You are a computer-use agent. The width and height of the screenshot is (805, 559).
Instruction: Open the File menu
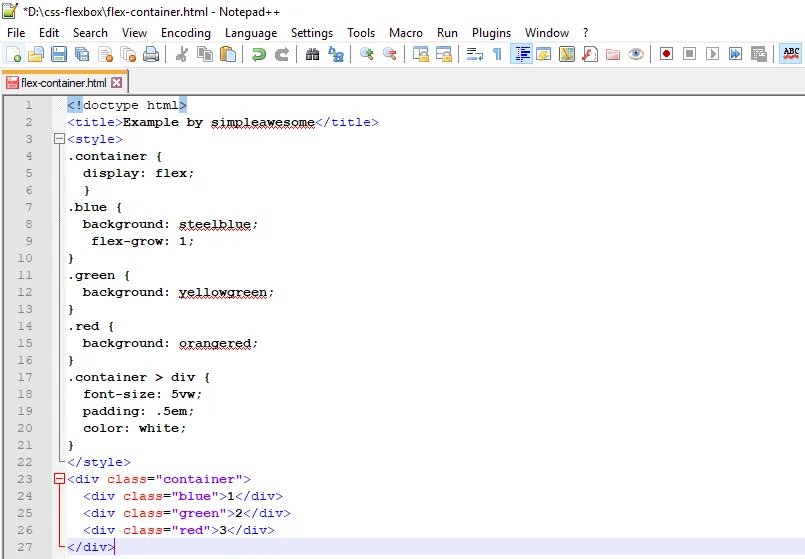[16, 33]
